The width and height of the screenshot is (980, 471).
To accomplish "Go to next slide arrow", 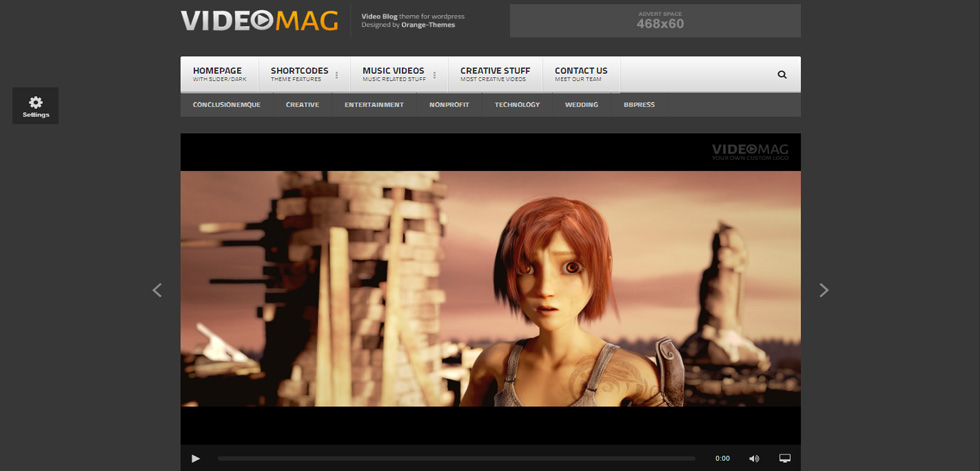I will coord(824,290).
